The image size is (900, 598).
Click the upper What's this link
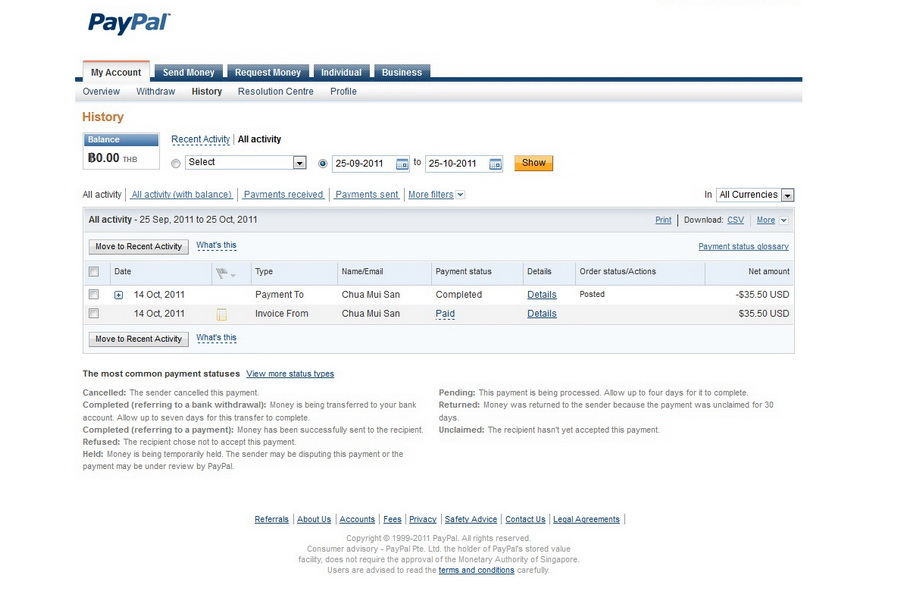pyautogui.click(x=216, y=246)
